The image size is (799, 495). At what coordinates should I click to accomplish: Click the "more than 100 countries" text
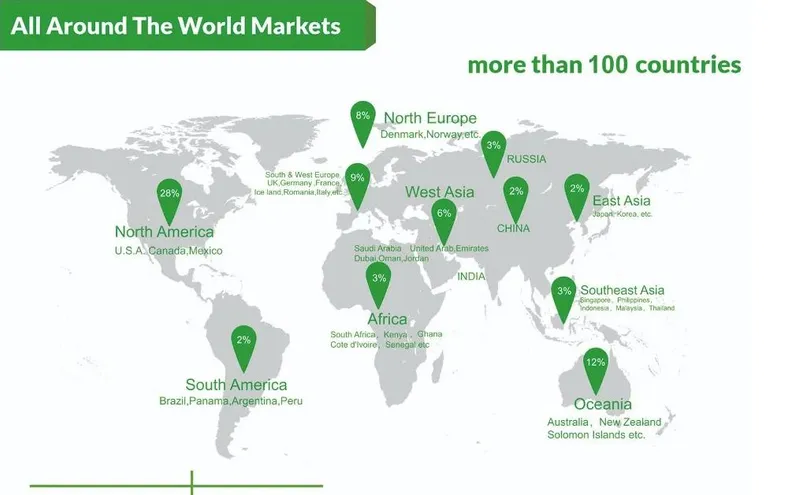click(x=604, y=65)
